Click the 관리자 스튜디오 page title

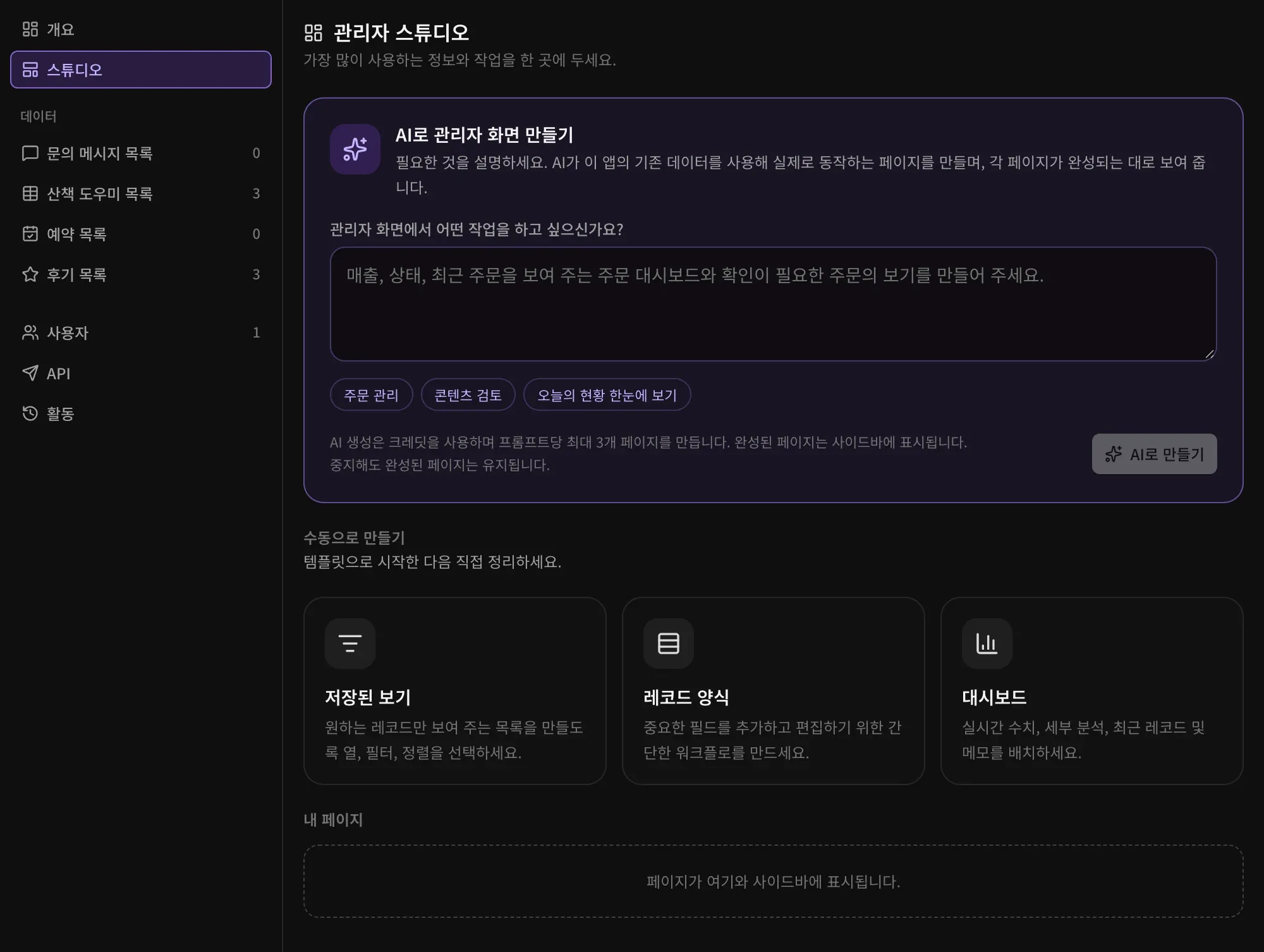(401, 32)
